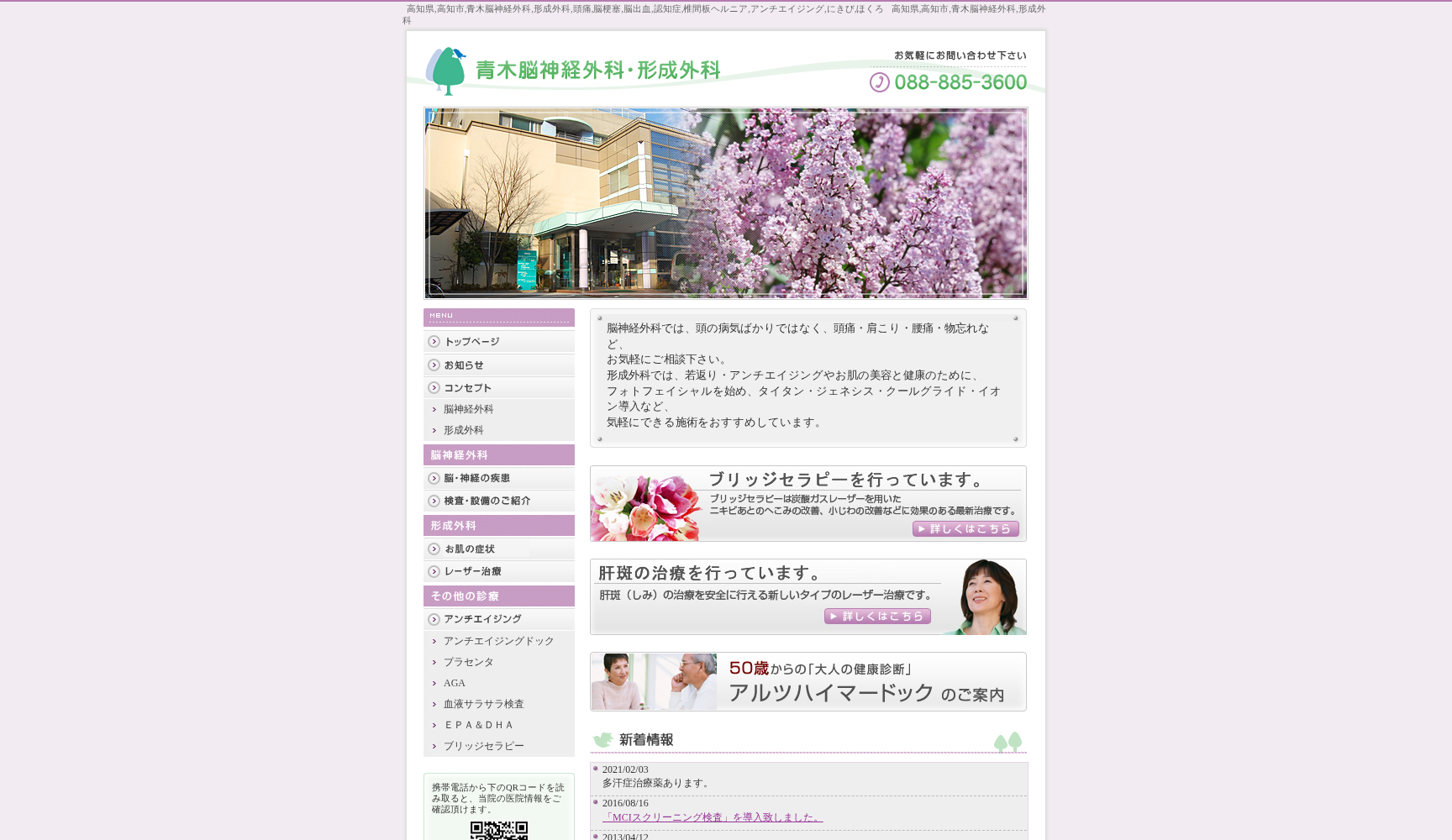Click the arrow icon beside トップページ
This screenshot has width=1452, height=840.
(434, 342)
